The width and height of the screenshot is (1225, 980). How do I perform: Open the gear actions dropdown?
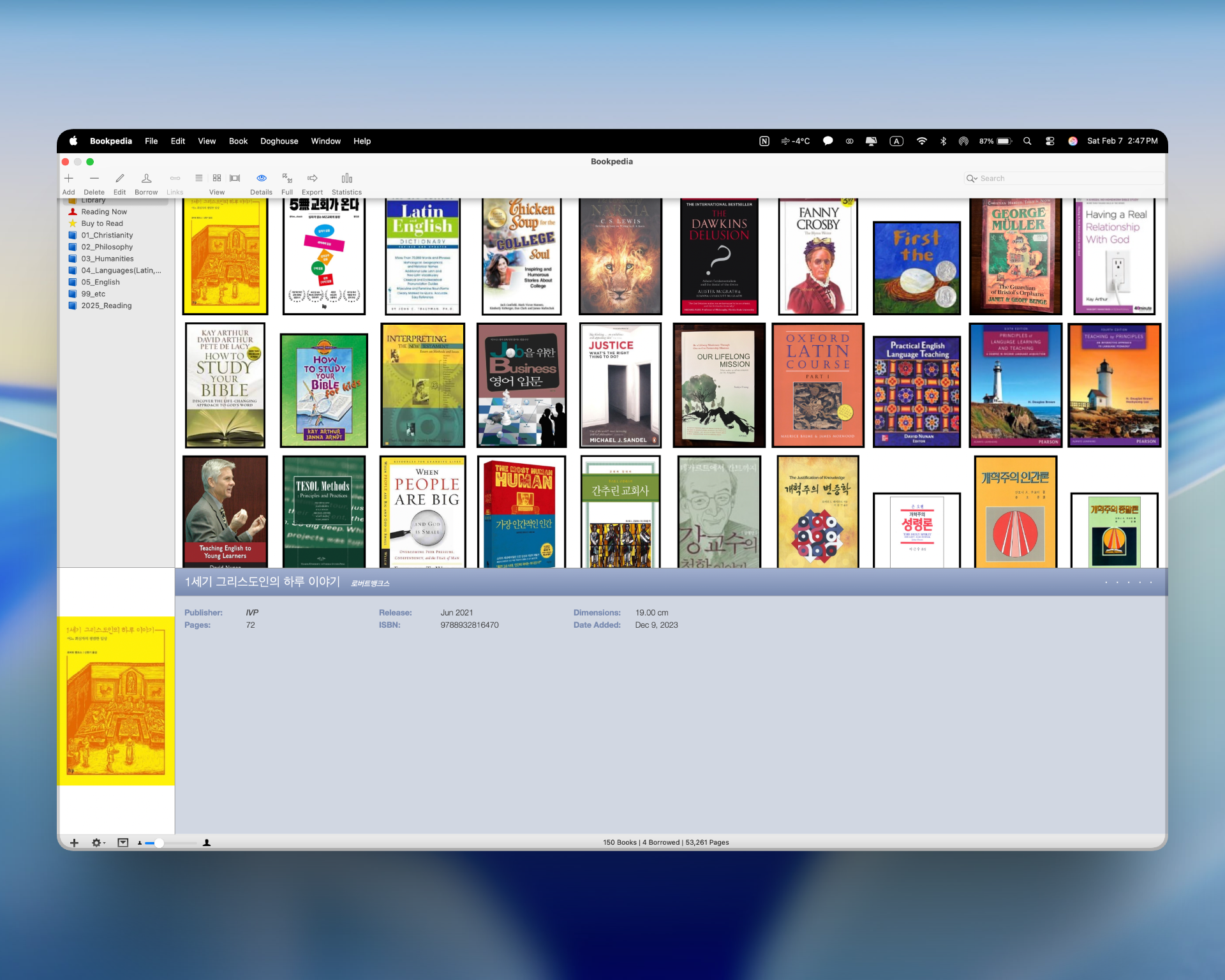98,843
